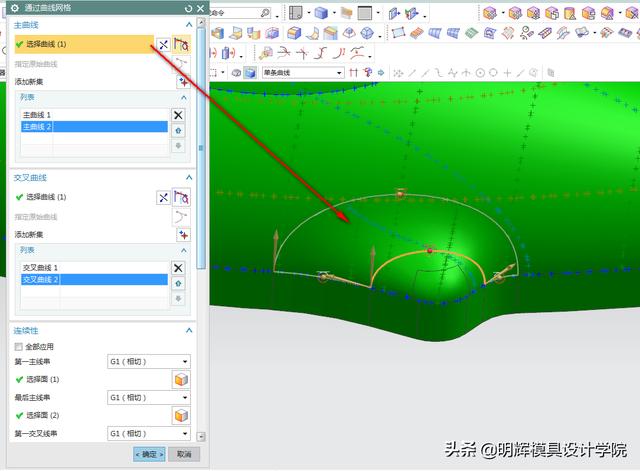
Task: Click the 取消 button
Action: (184, 454)
